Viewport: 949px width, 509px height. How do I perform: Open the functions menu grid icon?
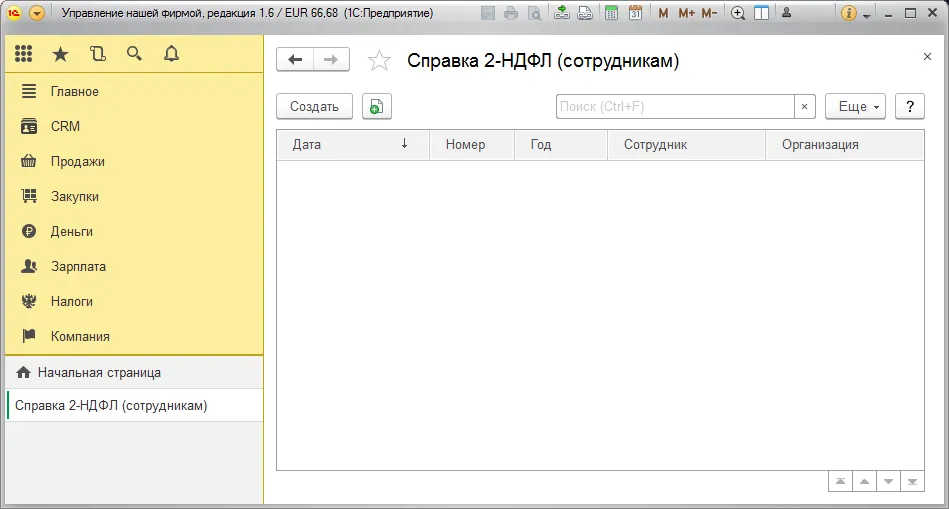24,54
